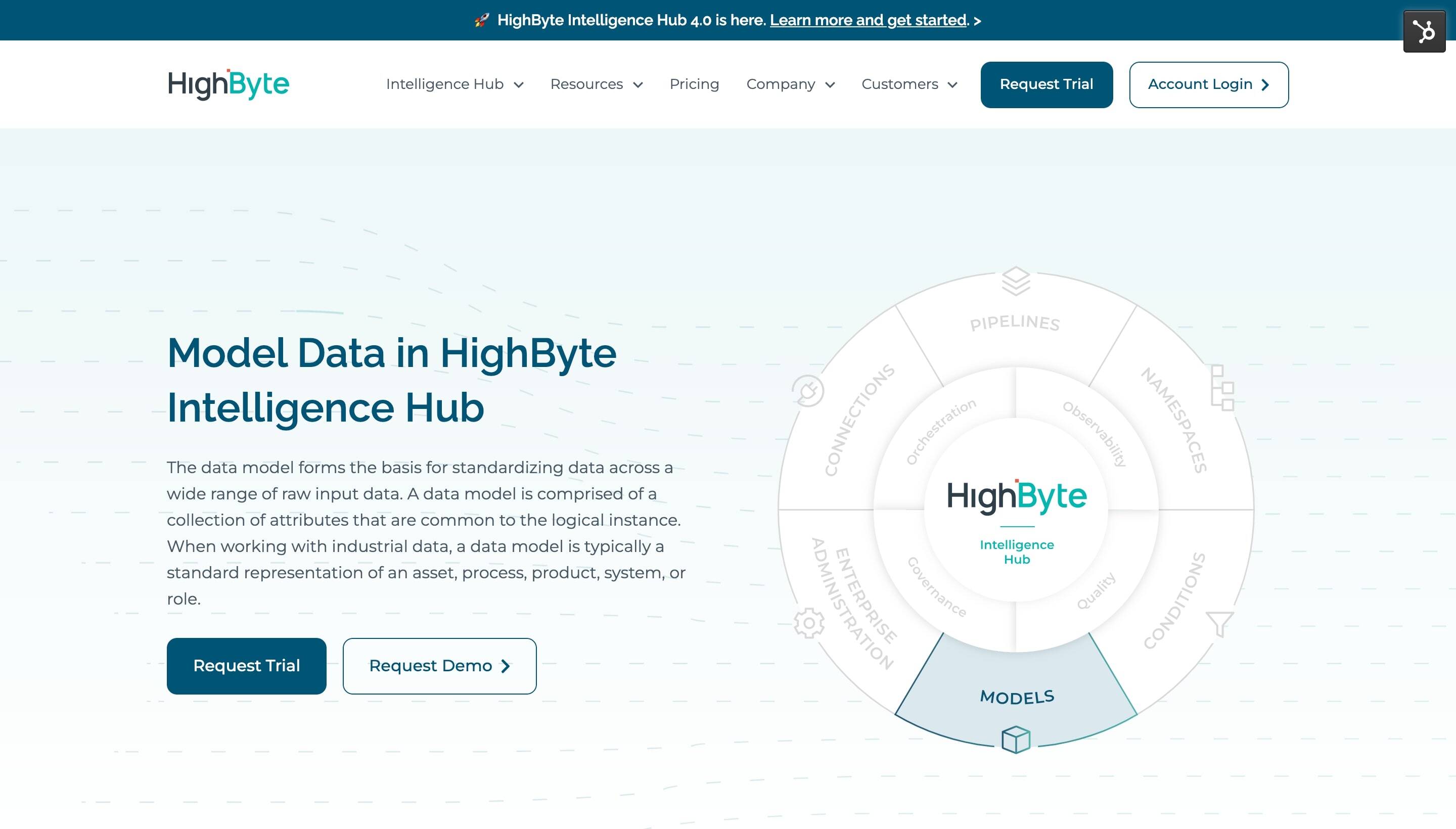Select the Namespaces hierarchy icon on wheel
Screen dimensions: 1456x829
[x=1222, y=388]
